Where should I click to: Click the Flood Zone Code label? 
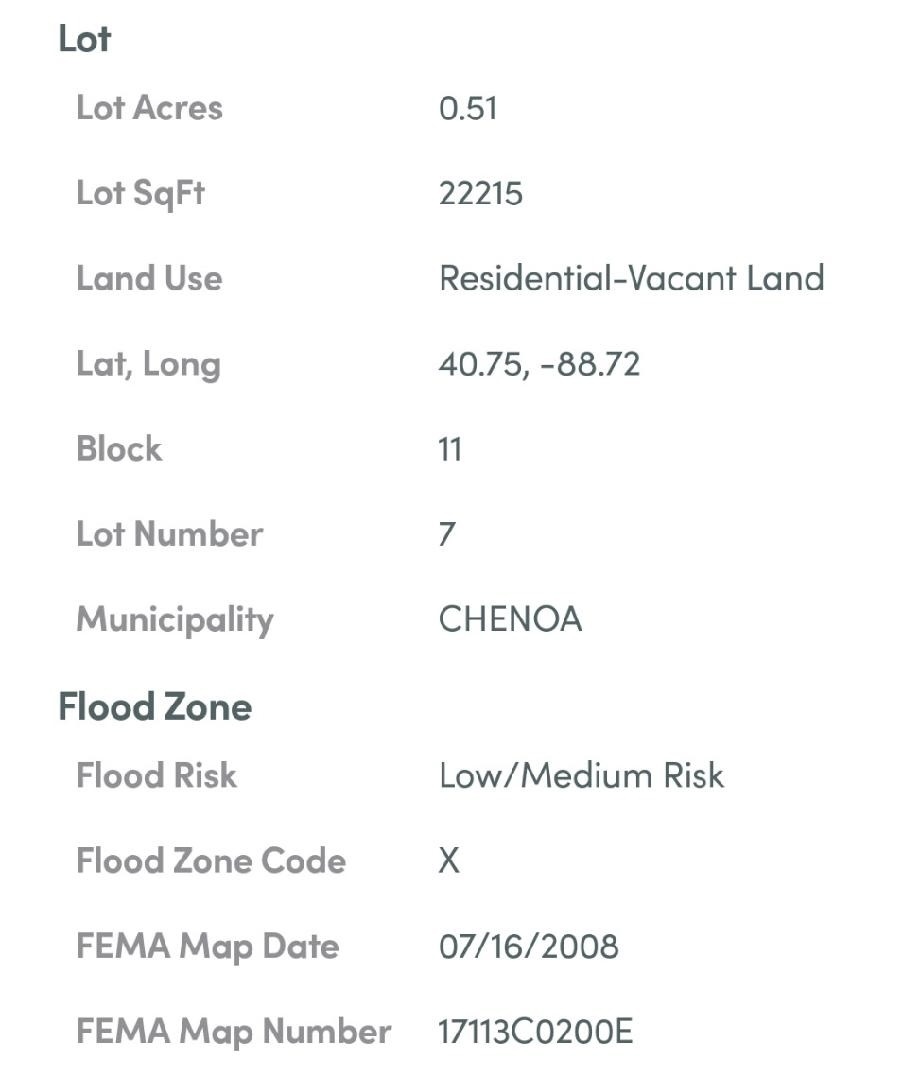pyautogui.click(x=211, y=861)
